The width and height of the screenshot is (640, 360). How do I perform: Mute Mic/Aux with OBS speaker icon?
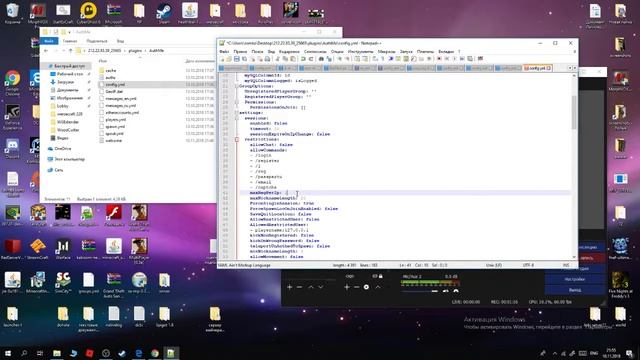pyautogui.click(x=446, y=291)
